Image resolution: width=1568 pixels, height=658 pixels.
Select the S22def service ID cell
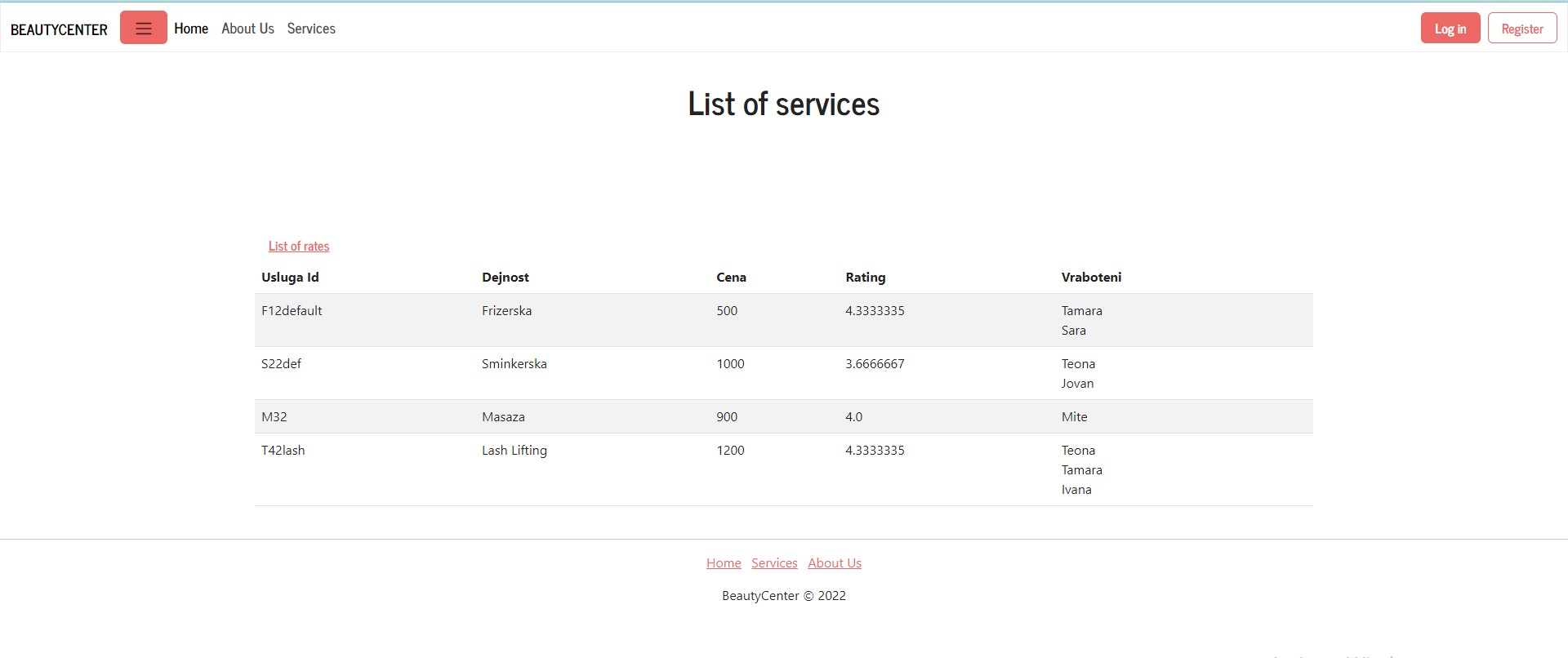click(281, 364)
